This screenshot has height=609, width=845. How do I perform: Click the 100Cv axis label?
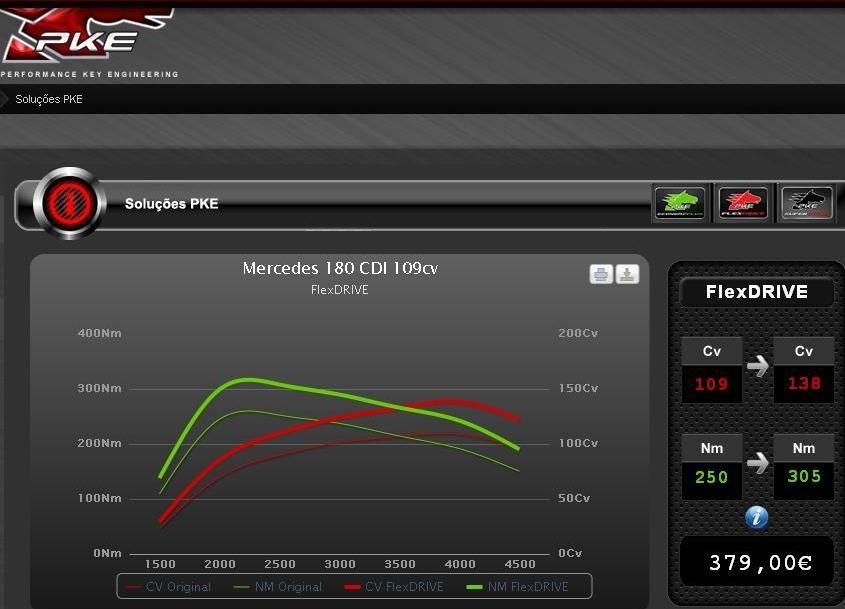click(578, 443)
